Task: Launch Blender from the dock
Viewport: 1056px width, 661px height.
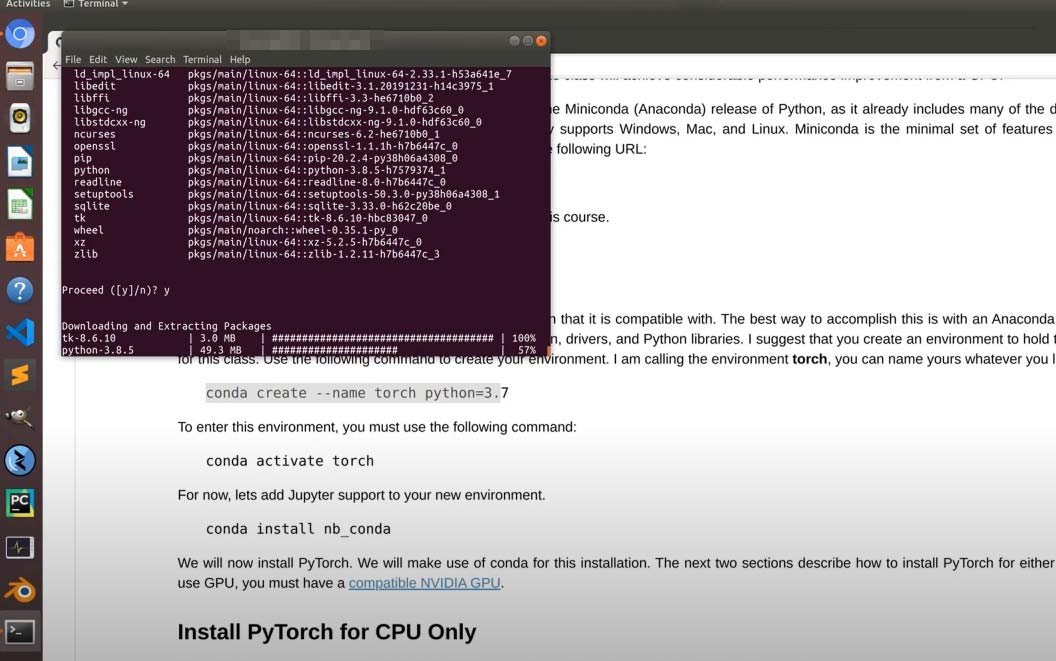Action: [x=20, y=590]
